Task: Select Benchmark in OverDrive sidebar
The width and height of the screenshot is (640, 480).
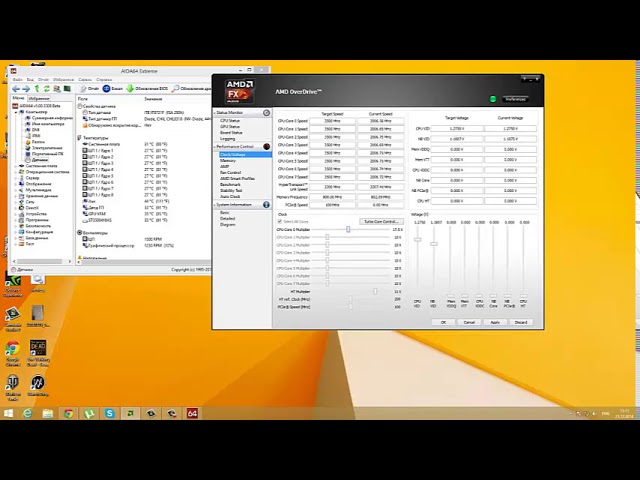Action: point(230,184)
